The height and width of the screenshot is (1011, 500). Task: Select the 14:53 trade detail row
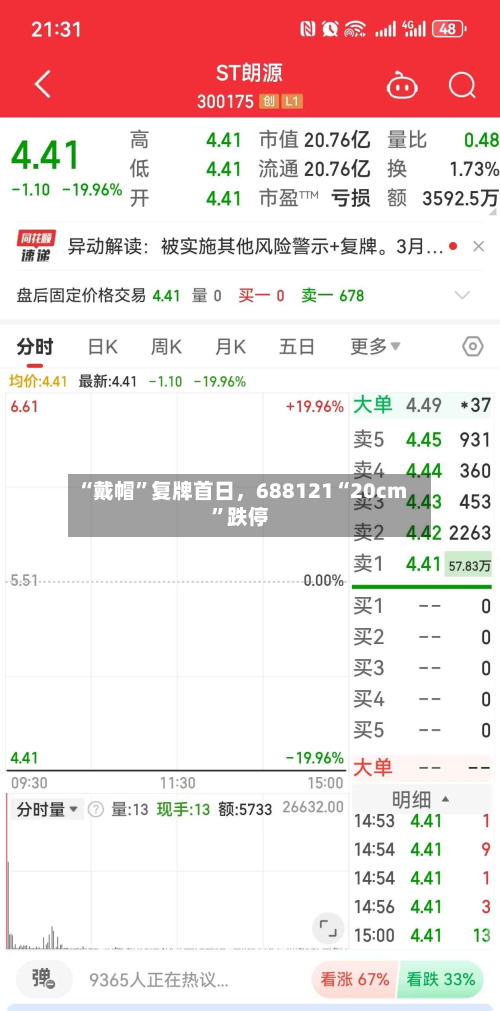[x=422, y=821]
